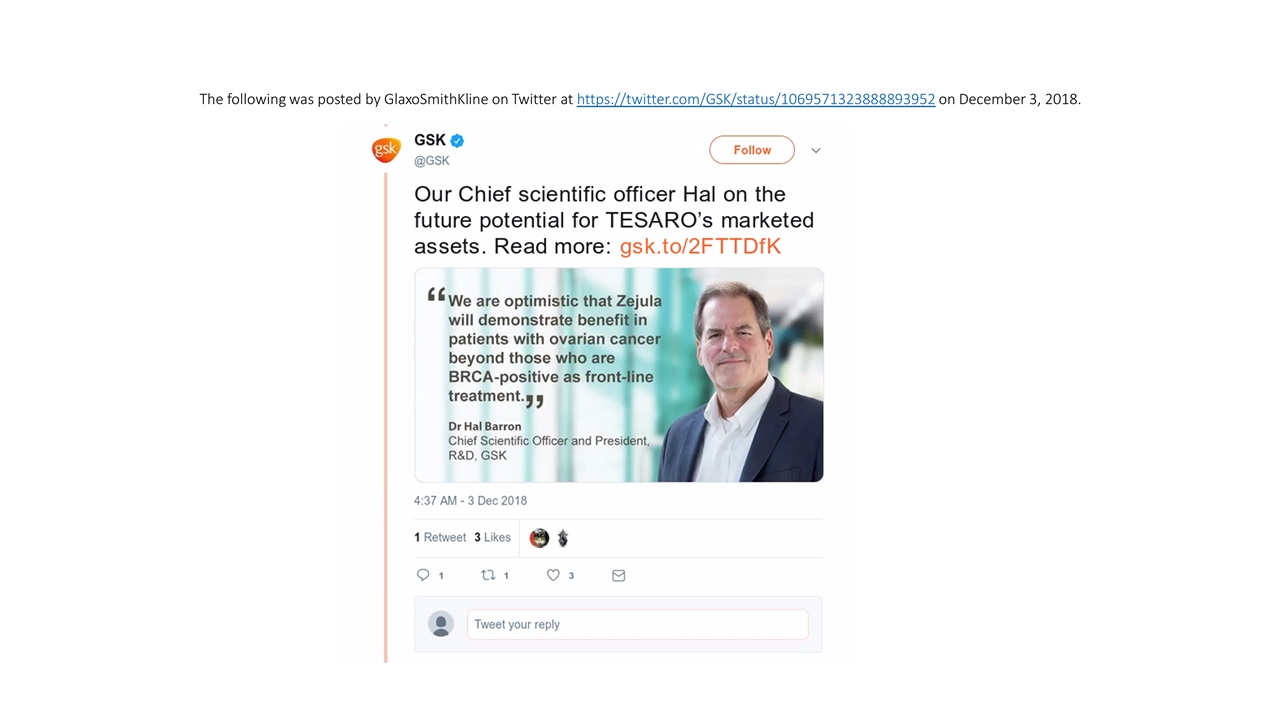The image size is (1280, 720).
Task: Expand the tweet options chevron menu
Action: pos(816,150)
